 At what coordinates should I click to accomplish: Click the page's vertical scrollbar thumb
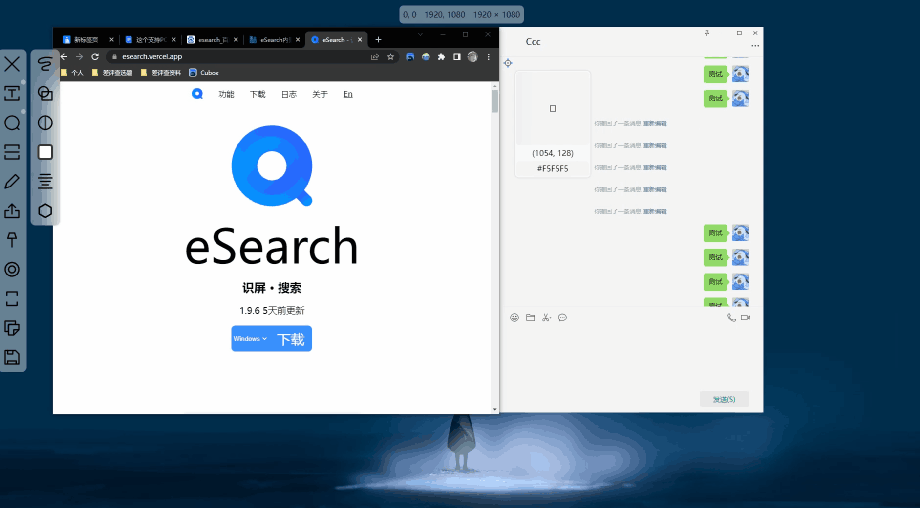[495, 101]
